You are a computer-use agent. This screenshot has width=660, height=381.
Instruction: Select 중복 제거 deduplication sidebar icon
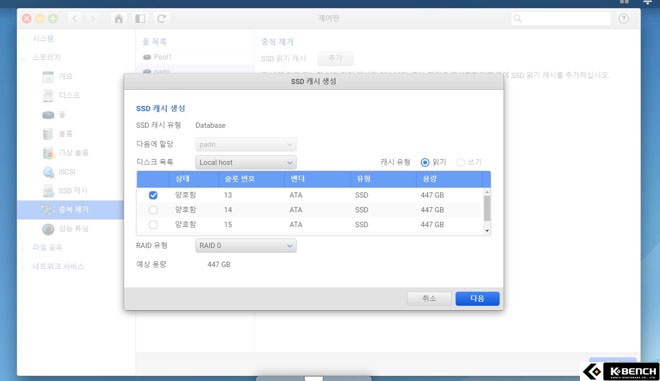pyautogui.click(x=48, y=210)
